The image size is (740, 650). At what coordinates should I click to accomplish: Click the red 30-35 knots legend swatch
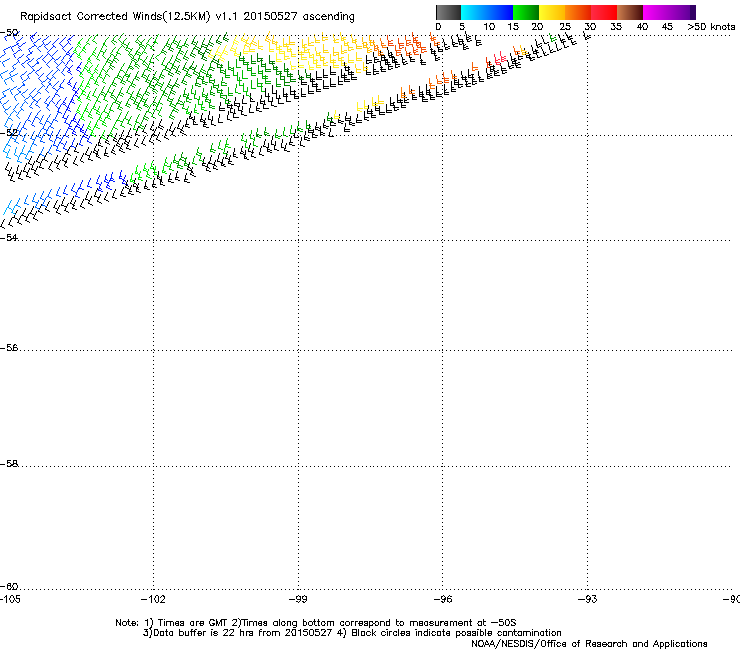pyautogui.click(x=604, y=12)
